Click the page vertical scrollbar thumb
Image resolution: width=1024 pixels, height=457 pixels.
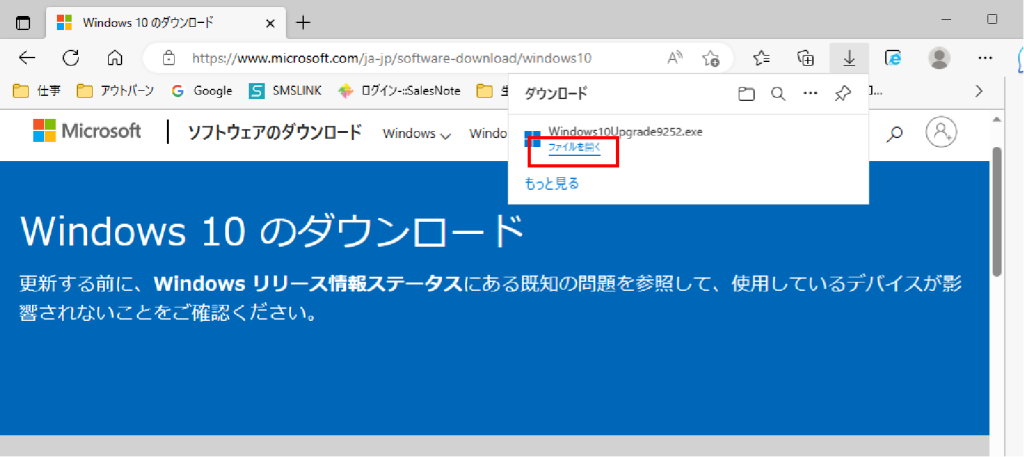coord(997,211)
